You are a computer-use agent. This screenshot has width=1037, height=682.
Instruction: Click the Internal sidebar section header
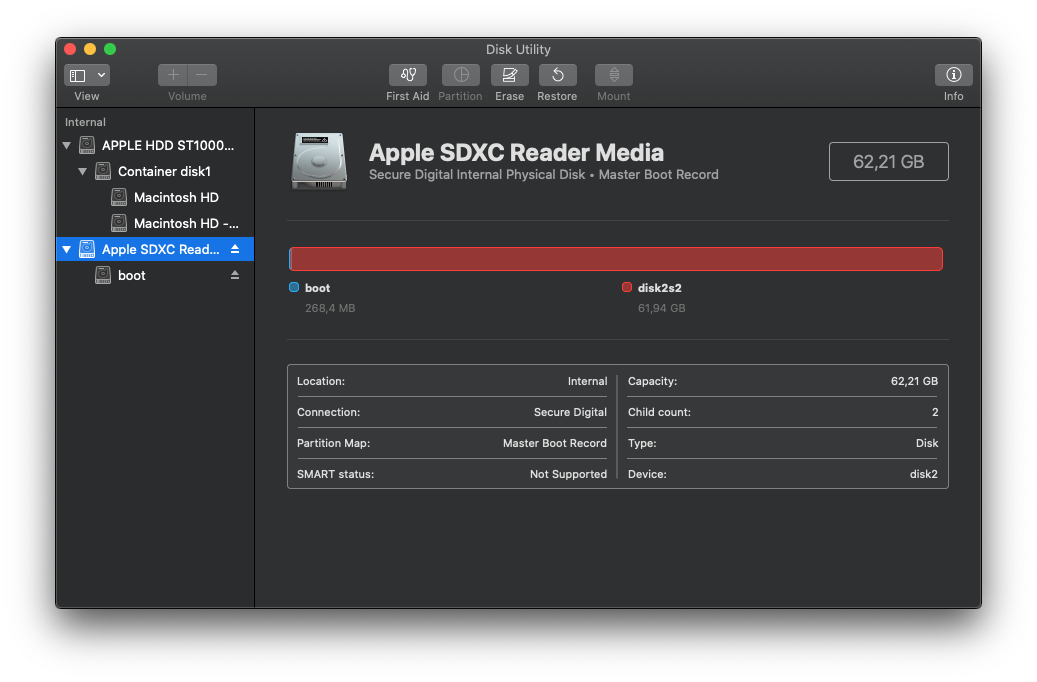pos(85,122)
